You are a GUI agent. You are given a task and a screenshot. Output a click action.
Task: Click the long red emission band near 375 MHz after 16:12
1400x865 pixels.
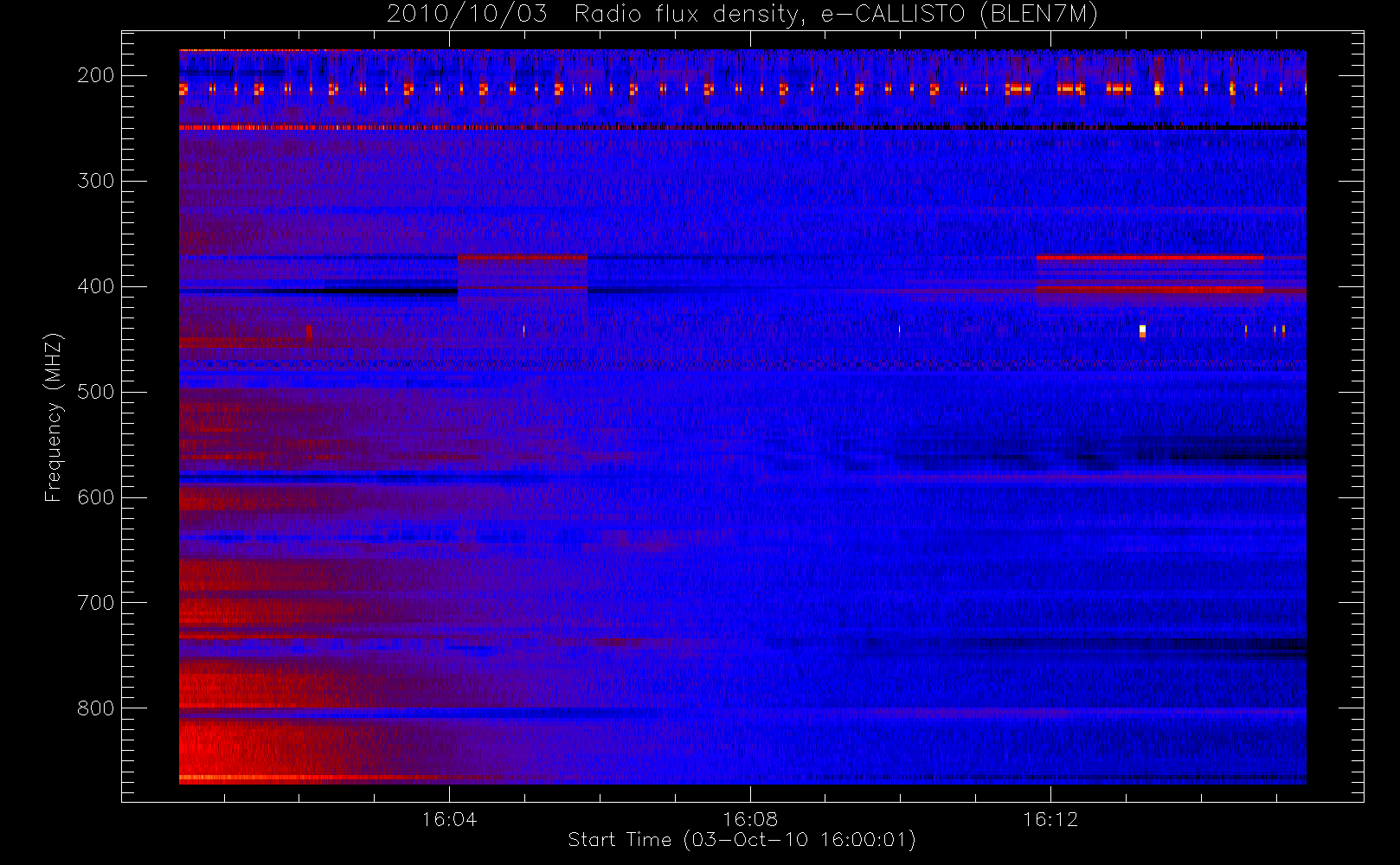[x=1149, y=257]
